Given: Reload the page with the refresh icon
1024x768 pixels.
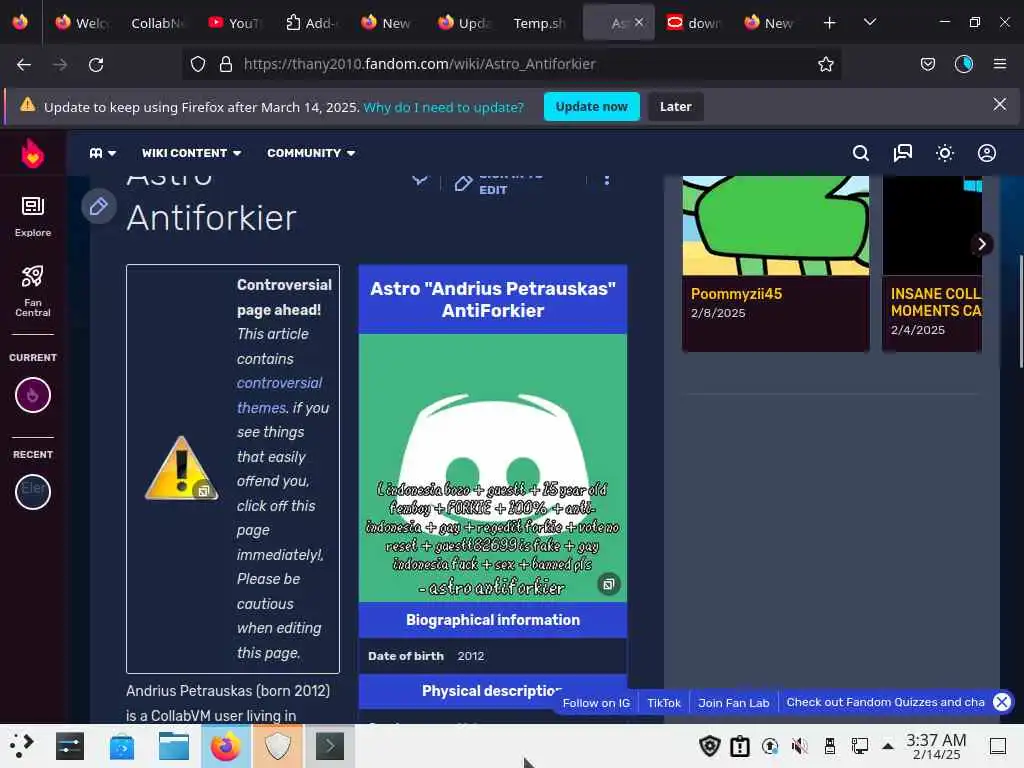Looking at the screenshot, I should [96, 65].
